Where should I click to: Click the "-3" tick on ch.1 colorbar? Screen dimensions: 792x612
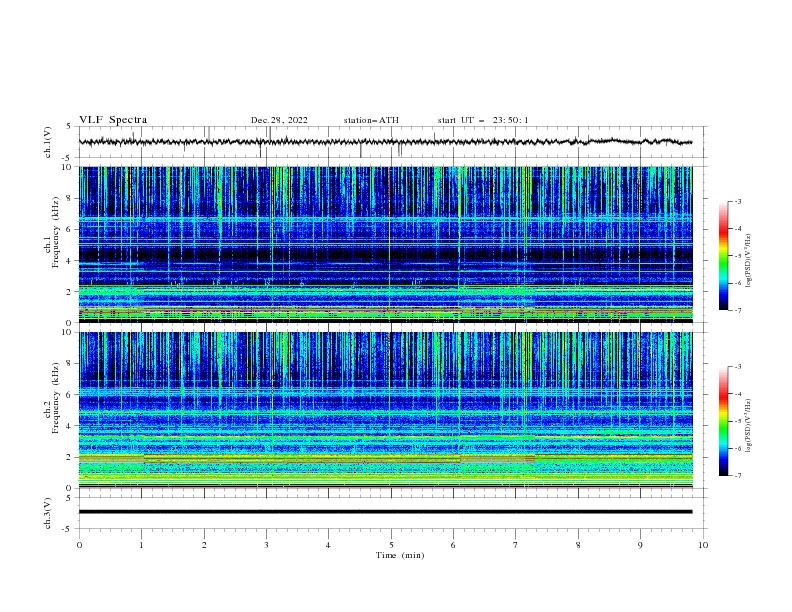click(x=737, y=201)
